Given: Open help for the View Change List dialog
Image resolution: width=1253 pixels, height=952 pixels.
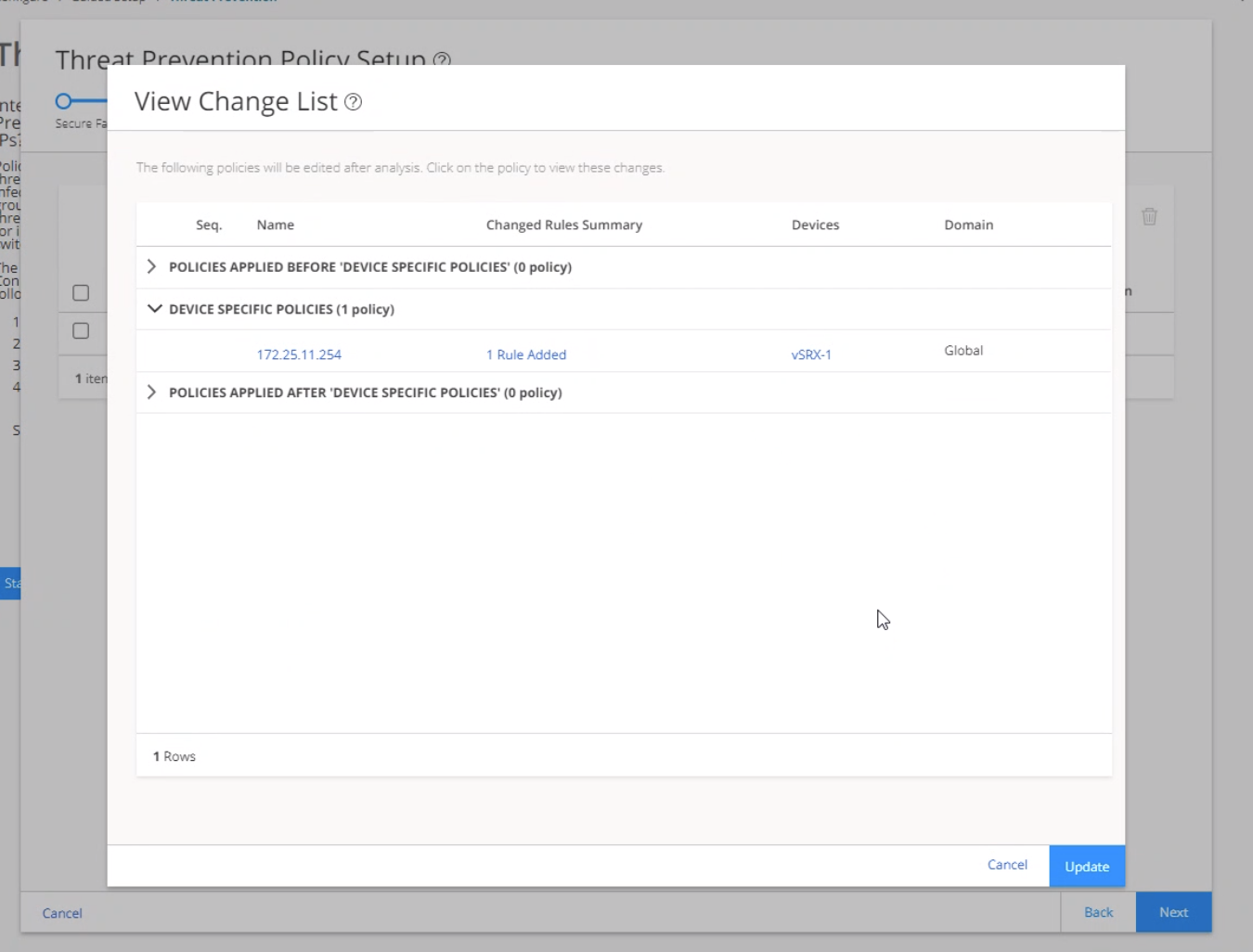Looking at the screenshot, I should 354,102.
